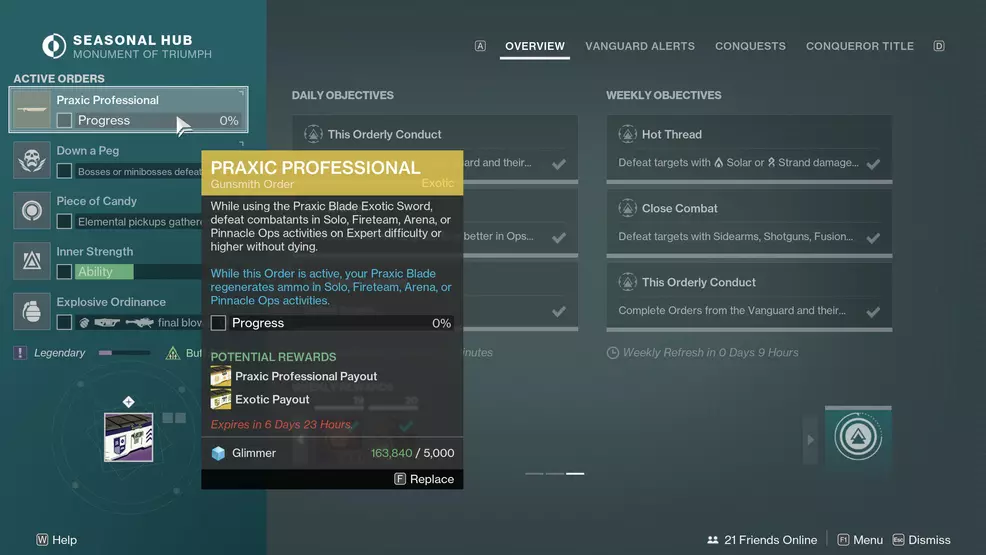The image size is (986, 555).
Task: Click the Weekly Objectives heading
Action: [x=663, y=96]
